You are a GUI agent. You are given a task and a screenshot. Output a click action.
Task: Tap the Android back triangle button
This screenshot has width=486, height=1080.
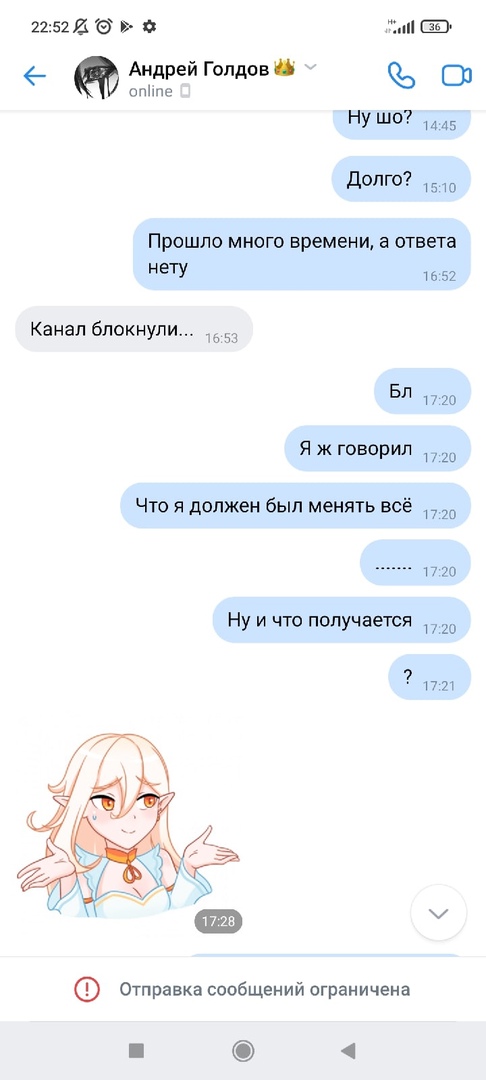(348, 1050)
